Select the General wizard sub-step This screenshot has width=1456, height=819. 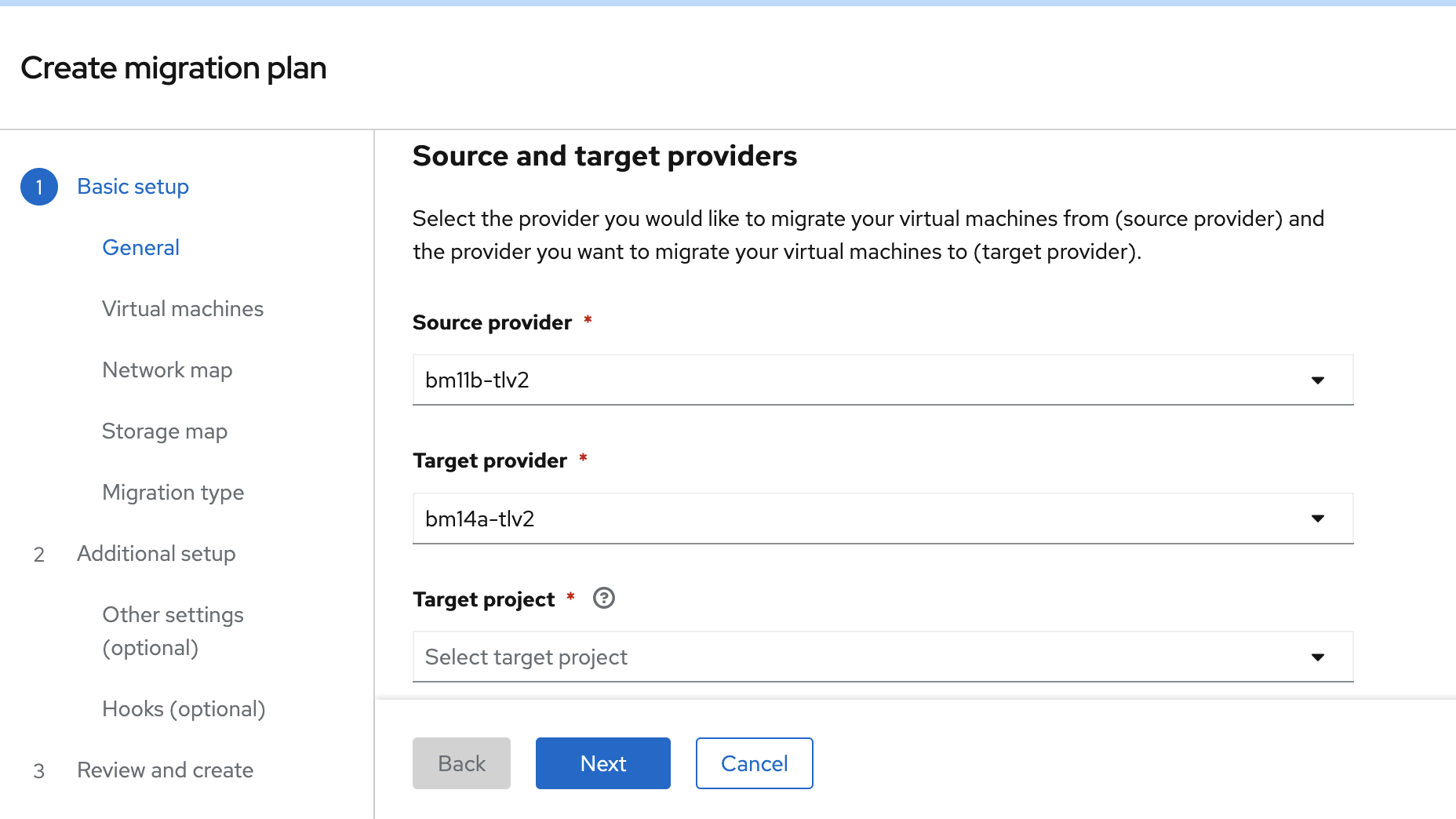pos(141,248)
